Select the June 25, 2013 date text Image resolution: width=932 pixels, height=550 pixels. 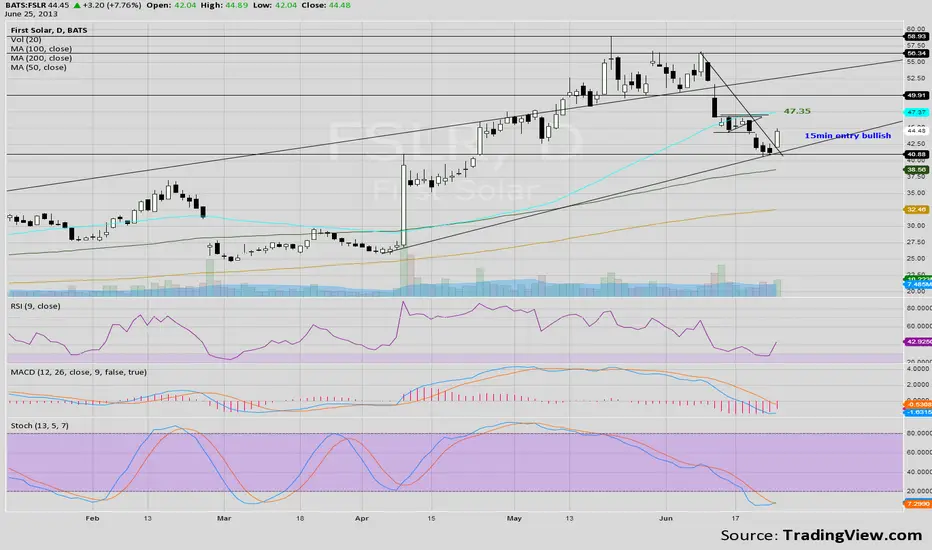tap(30, 14)
